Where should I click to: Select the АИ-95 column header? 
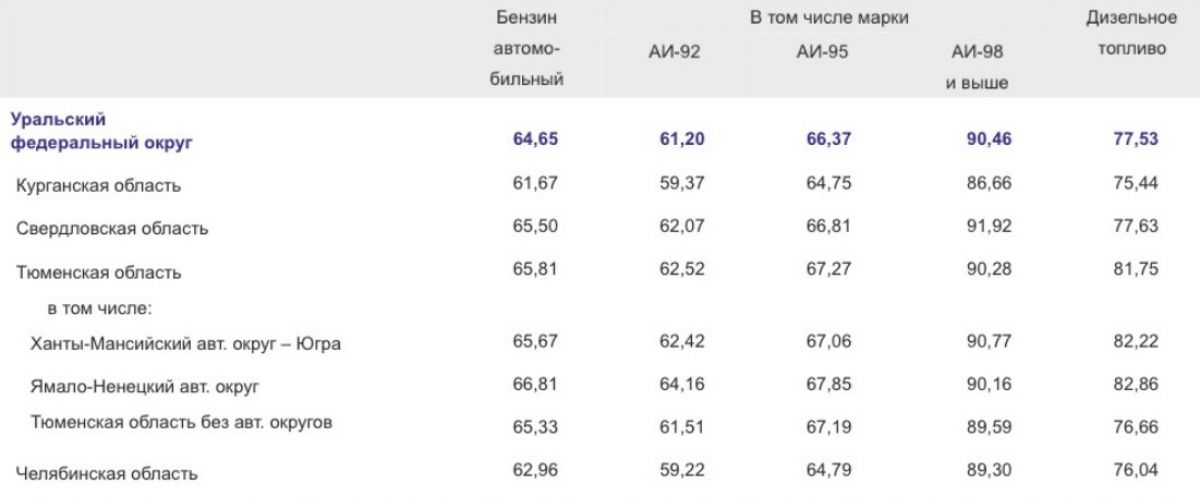(x=822, y=51)
